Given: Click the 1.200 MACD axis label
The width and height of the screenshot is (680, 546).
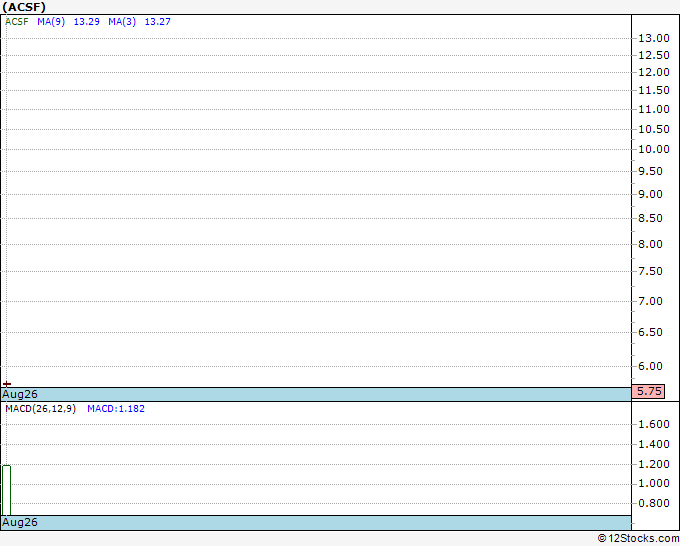Looking at the screenshot, I should [654, 464].
